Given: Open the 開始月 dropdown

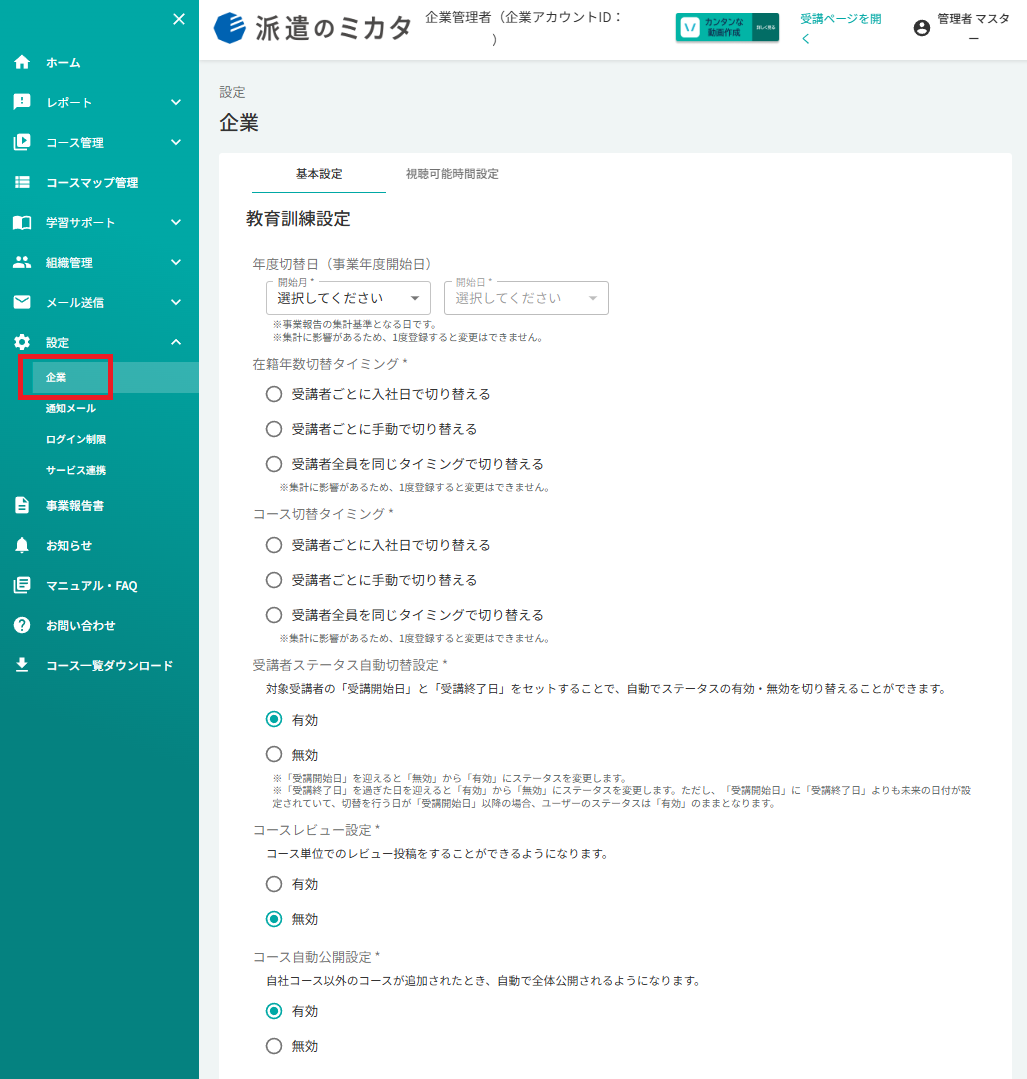Looking at the screenshot, I should tap(348, 298).
